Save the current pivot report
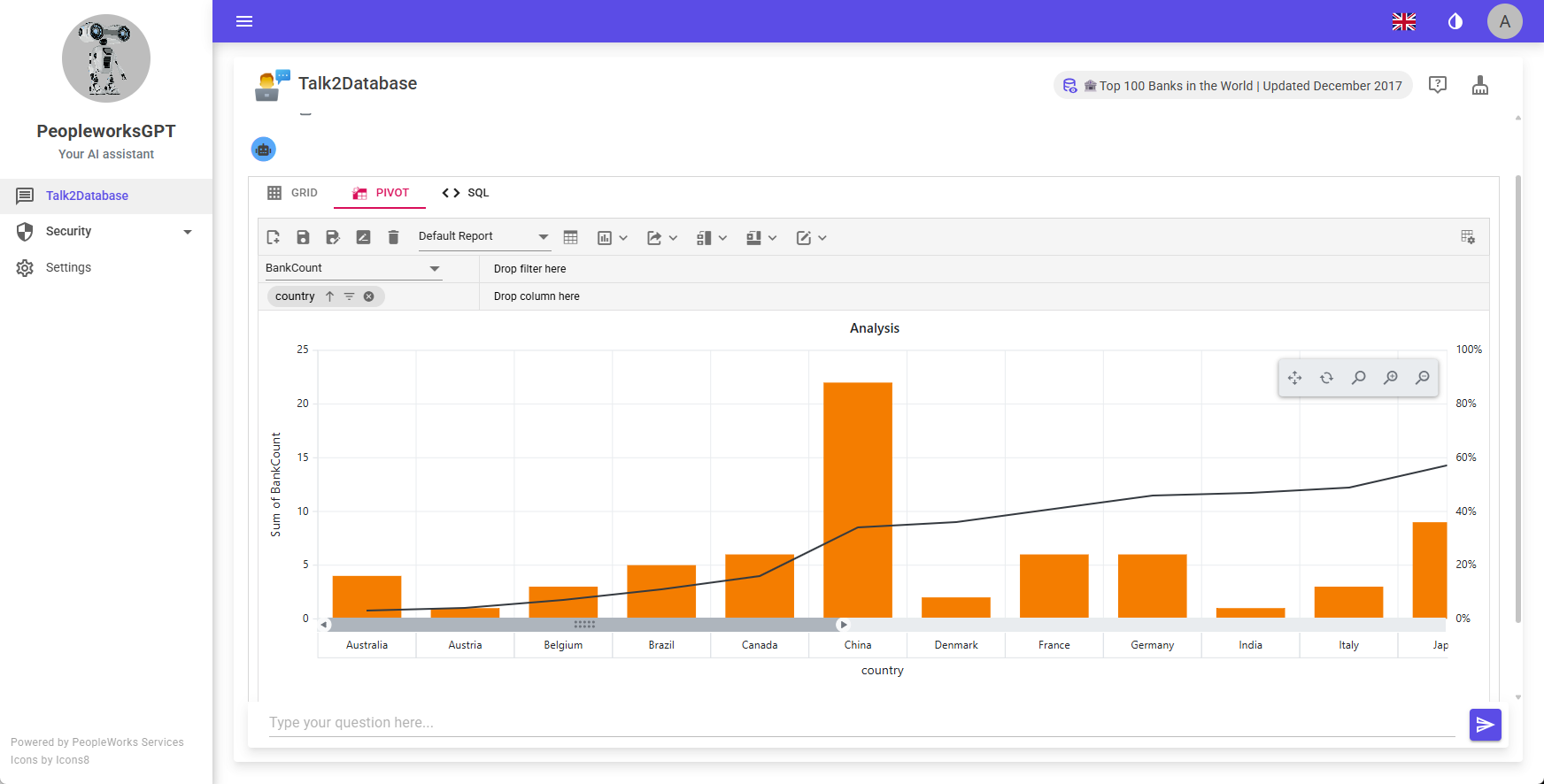This screenshot has width=1544, height=784. tap(303, 237)
